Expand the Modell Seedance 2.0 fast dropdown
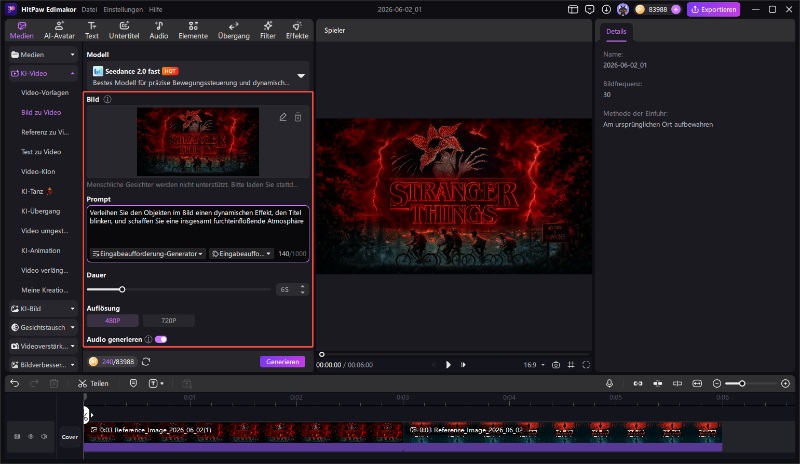Image resolution: width=800 pixels, height=464 pixels. 302,76
